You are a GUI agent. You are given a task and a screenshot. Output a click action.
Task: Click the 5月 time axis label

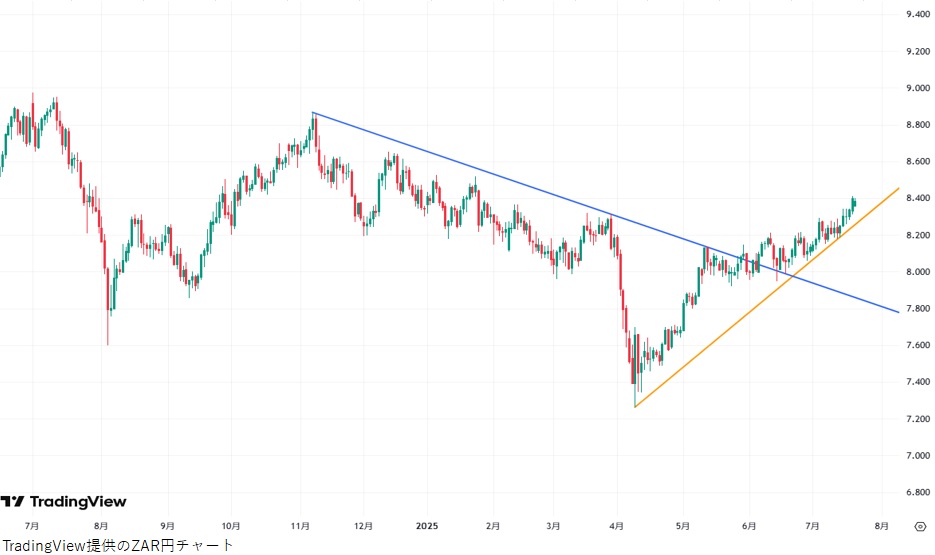pyautogui.click(x=683, y=526)
